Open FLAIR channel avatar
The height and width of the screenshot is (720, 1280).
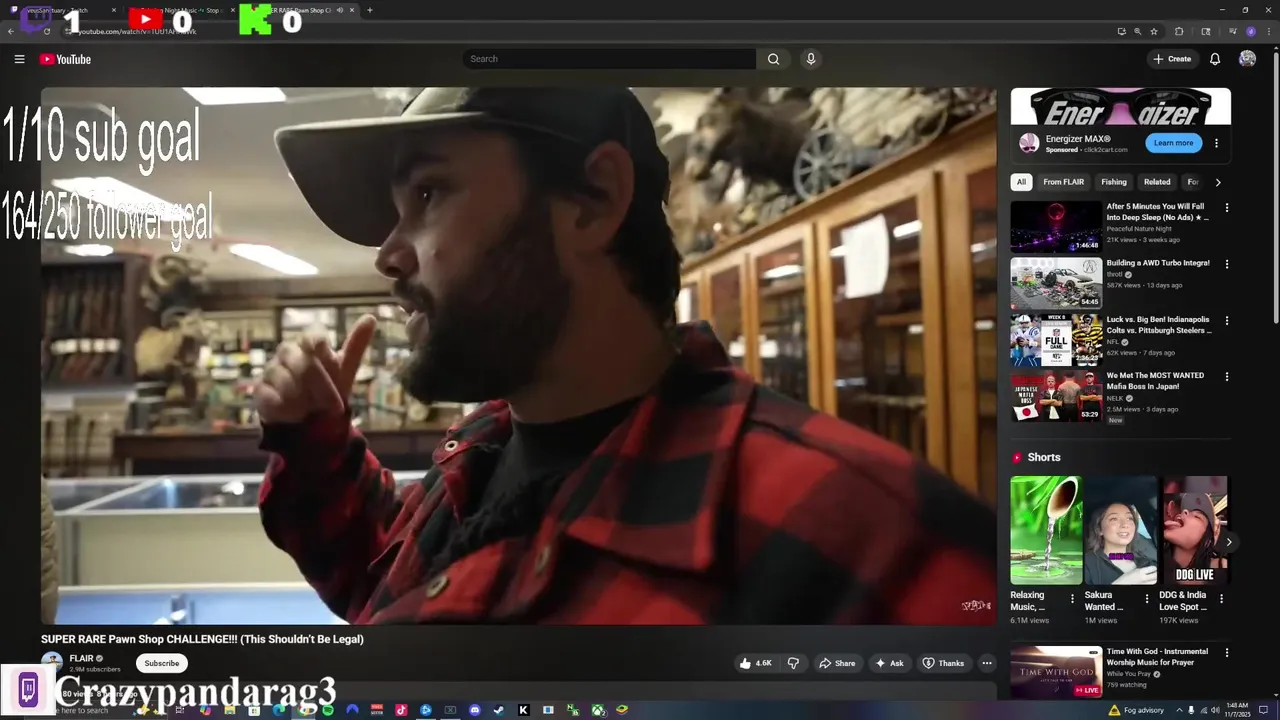click(52, 663)
